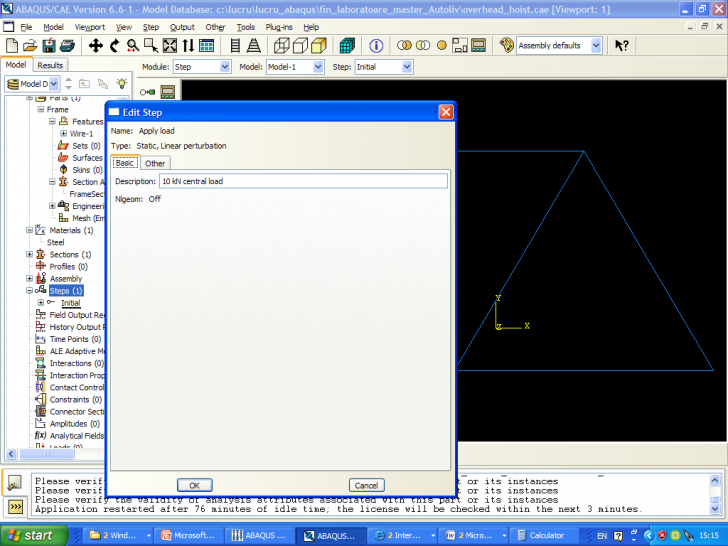The width and height of the screenshot is (728, 546).
Task: Click the context help arrow icon
Action: pos(622,46)
